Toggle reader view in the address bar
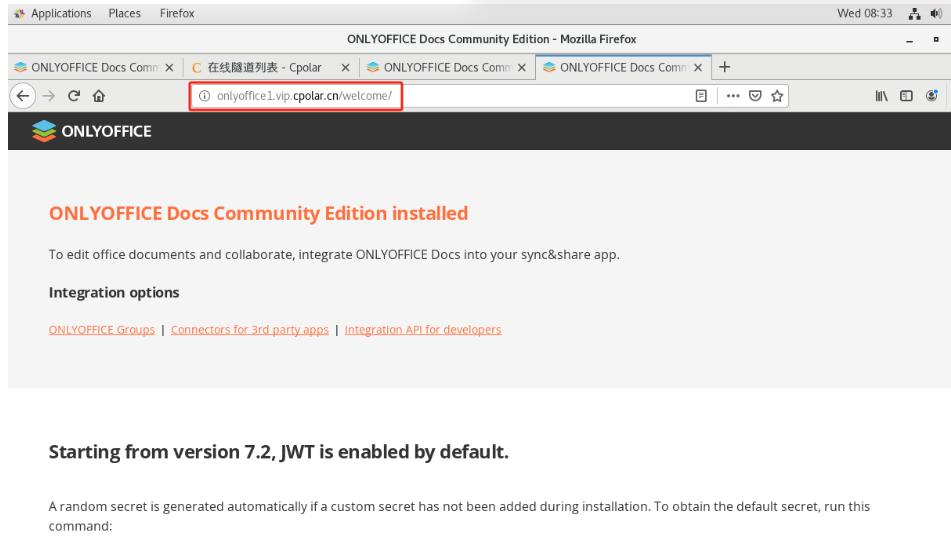The image size is (951, 540). pos(701,96)
